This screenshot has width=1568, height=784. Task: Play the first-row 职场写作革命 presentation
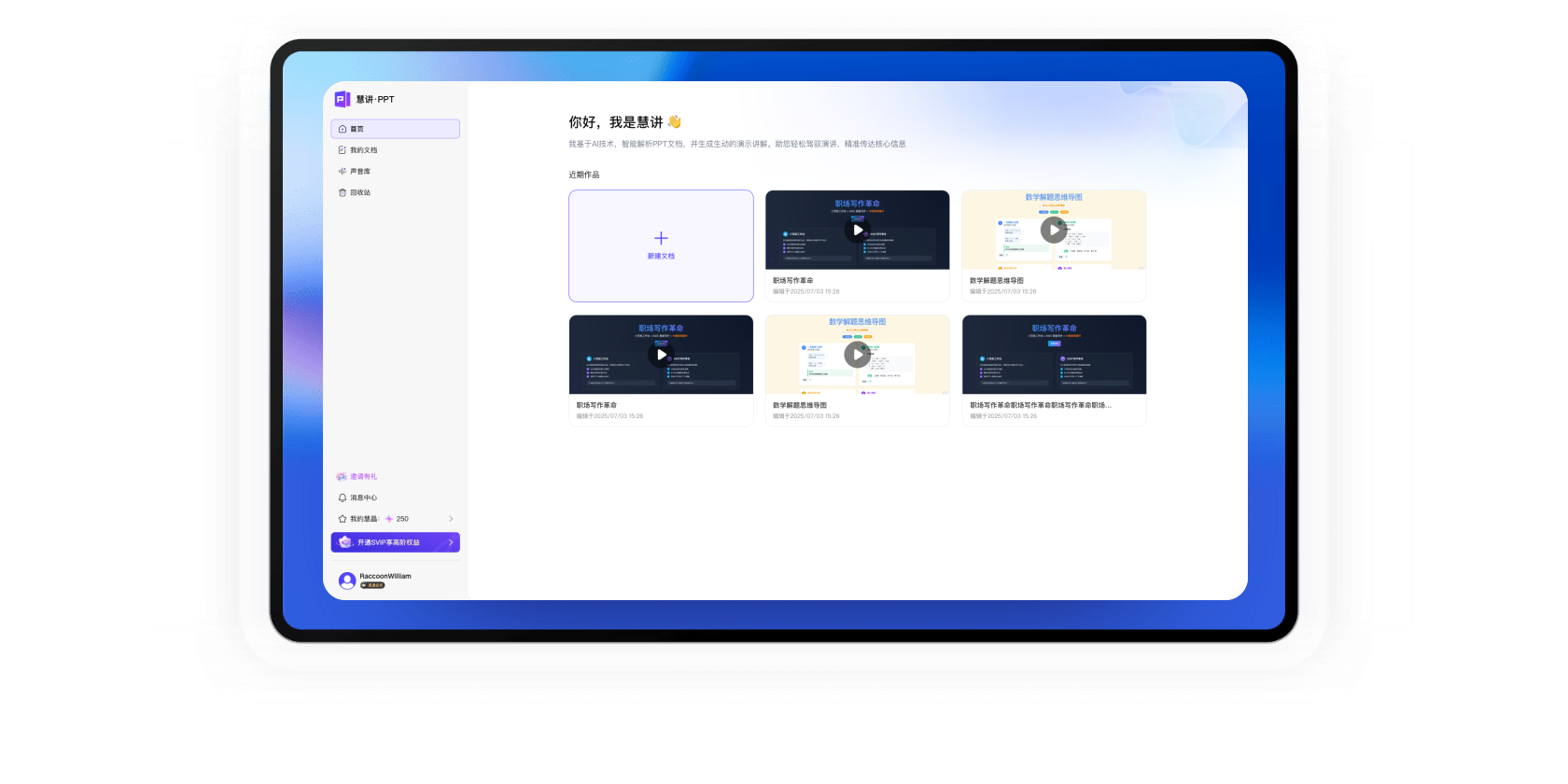tap(858, 231)
